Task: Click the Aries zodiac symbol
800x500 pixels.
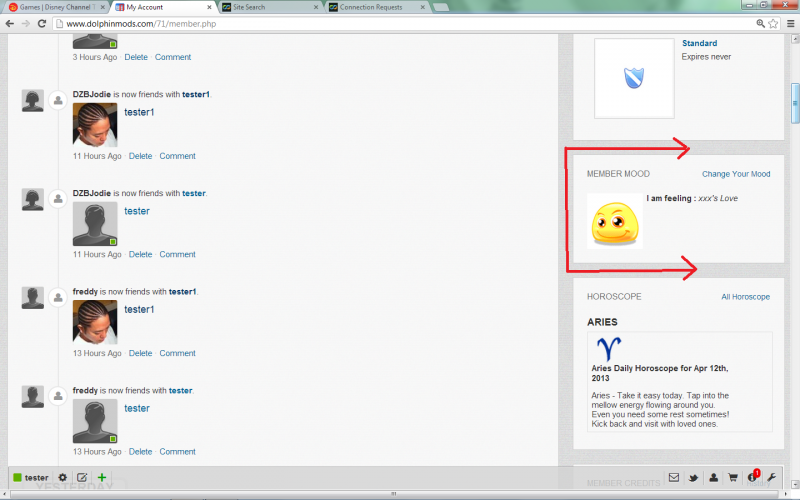Action: point(609,348)
